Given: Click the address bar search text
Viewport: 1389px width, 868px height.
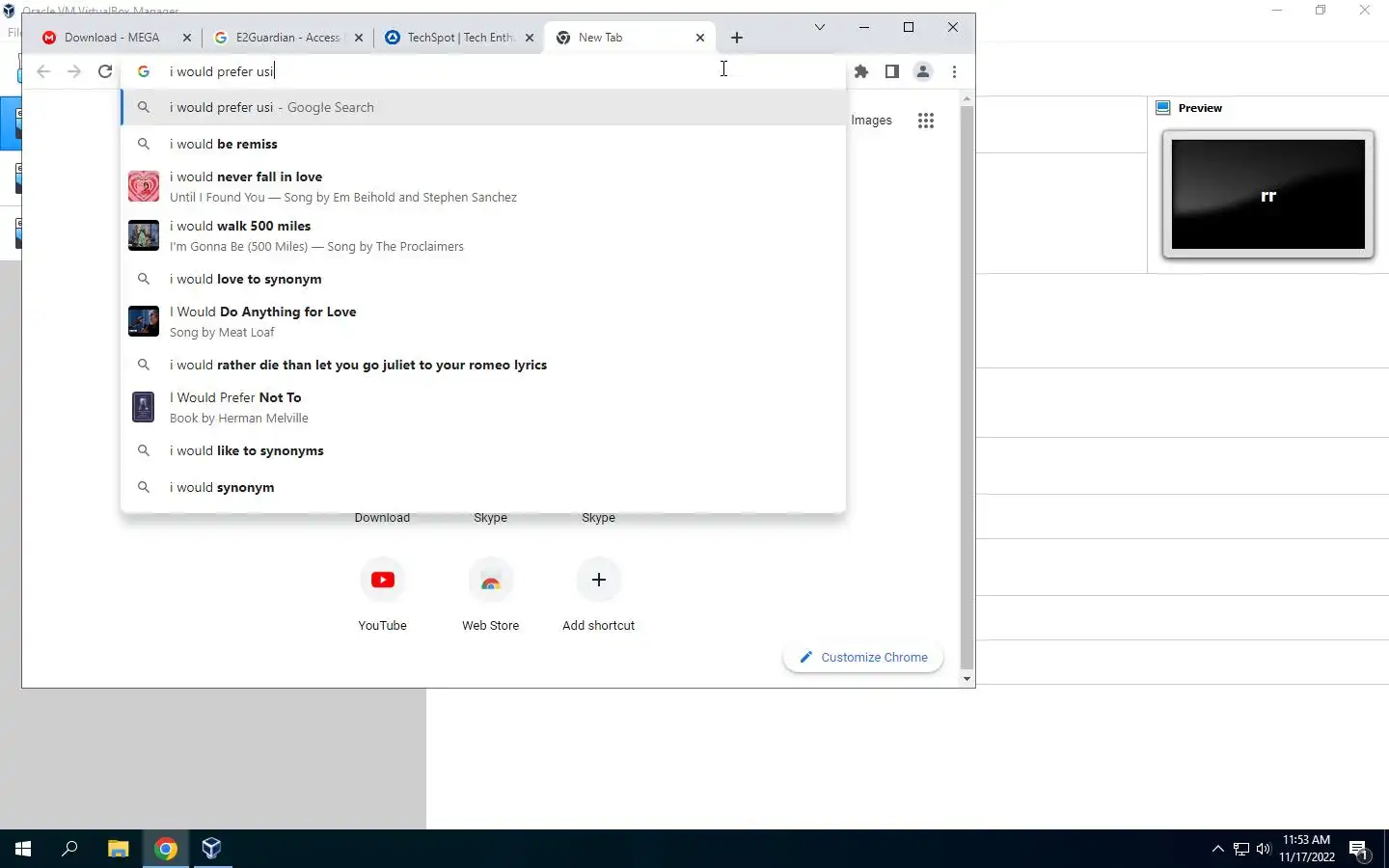Looking at the screenshot, I should [222, 71].
